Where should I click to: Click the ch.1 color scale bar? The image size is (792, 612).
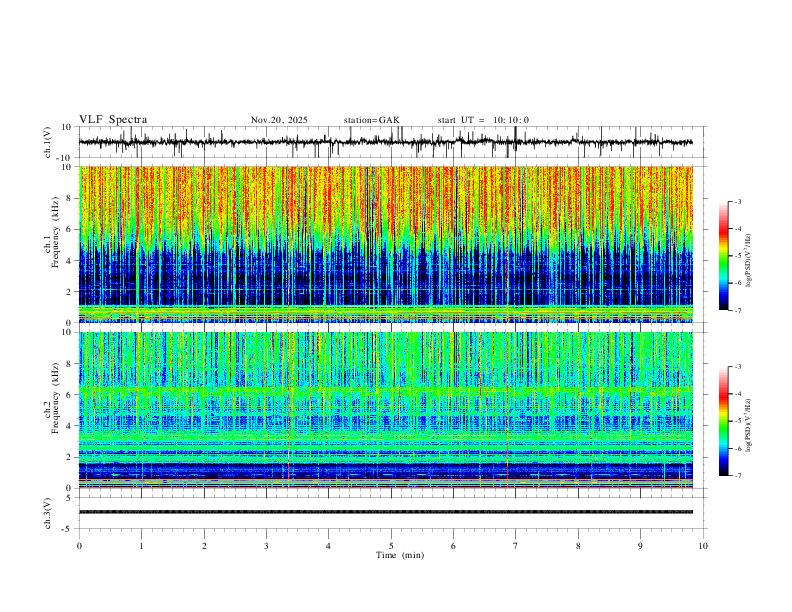723,256
